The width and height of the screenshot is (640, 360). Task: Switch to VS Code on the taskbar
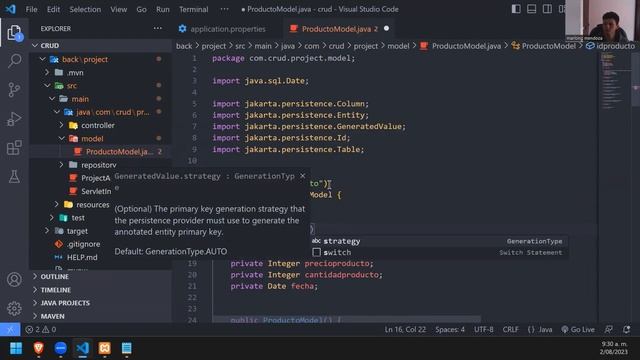(82, 348)
